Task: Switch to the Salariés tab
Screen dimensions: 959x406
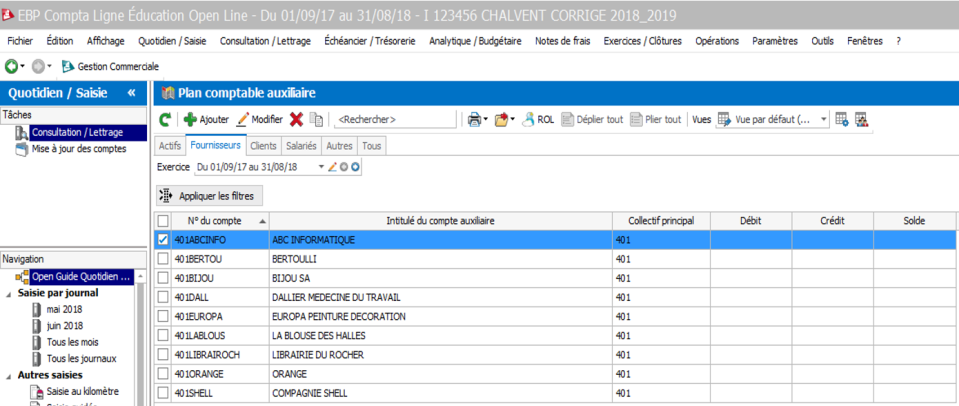Action: 301,146
